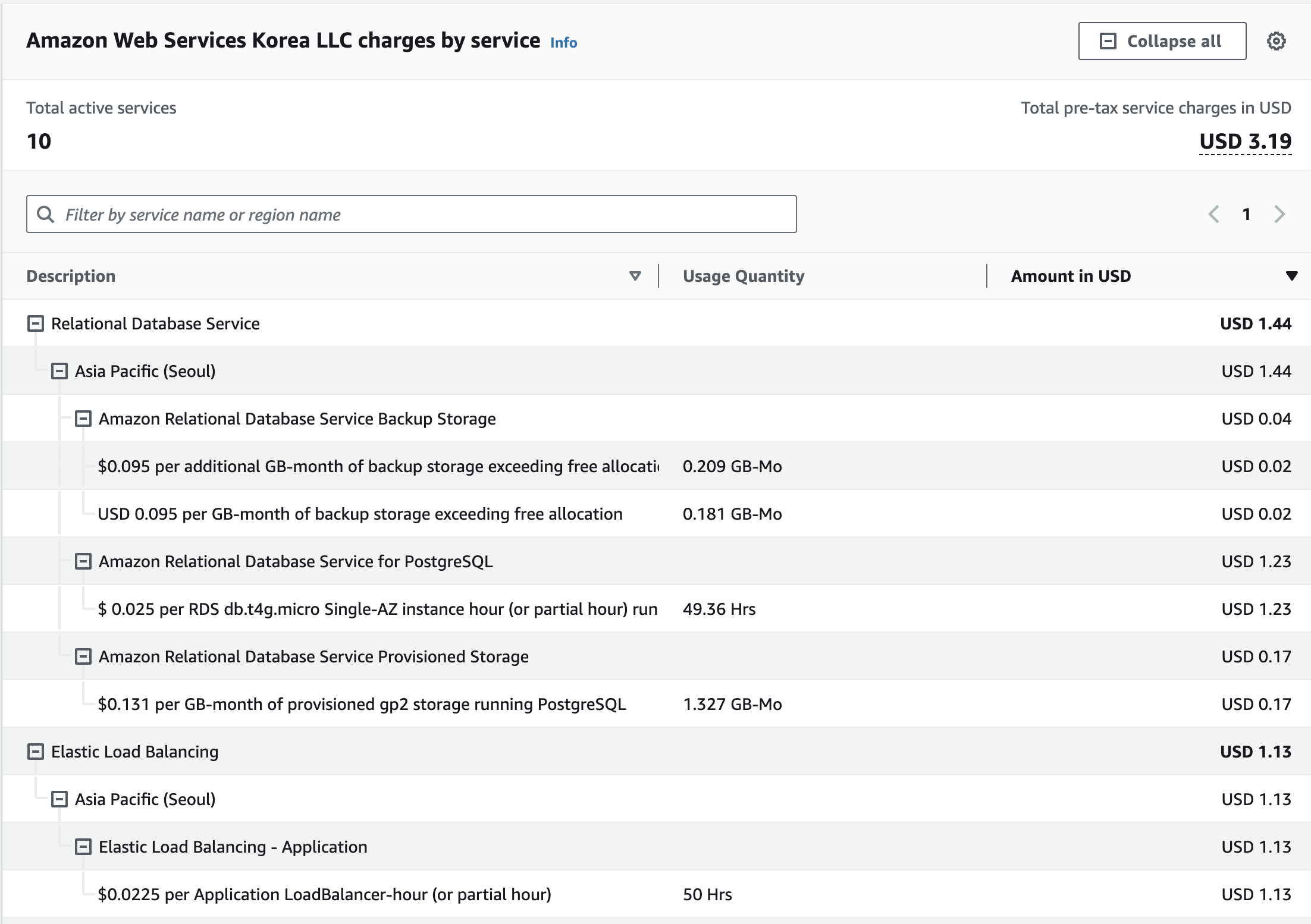Select page number 1 in pagination
The height and width of the screenshot is (924, 1311).
tap(1246, 214)
